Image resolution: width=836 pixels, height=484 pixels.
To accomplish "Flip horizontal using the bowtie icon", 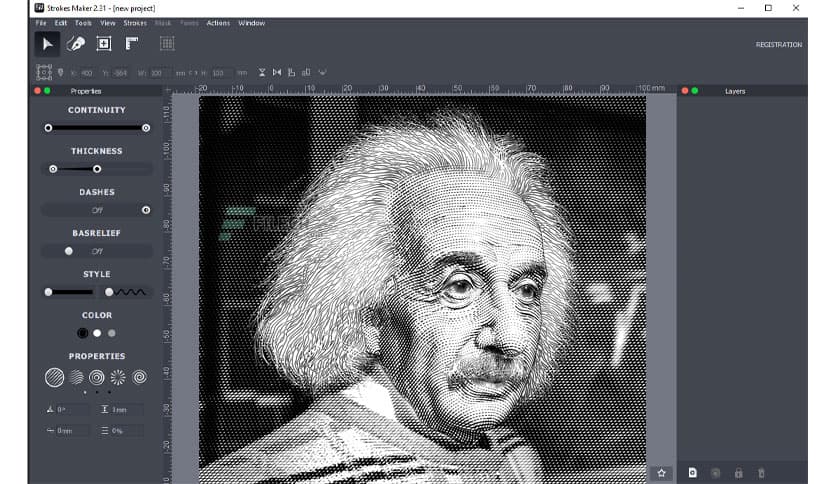I will [277, 72].
